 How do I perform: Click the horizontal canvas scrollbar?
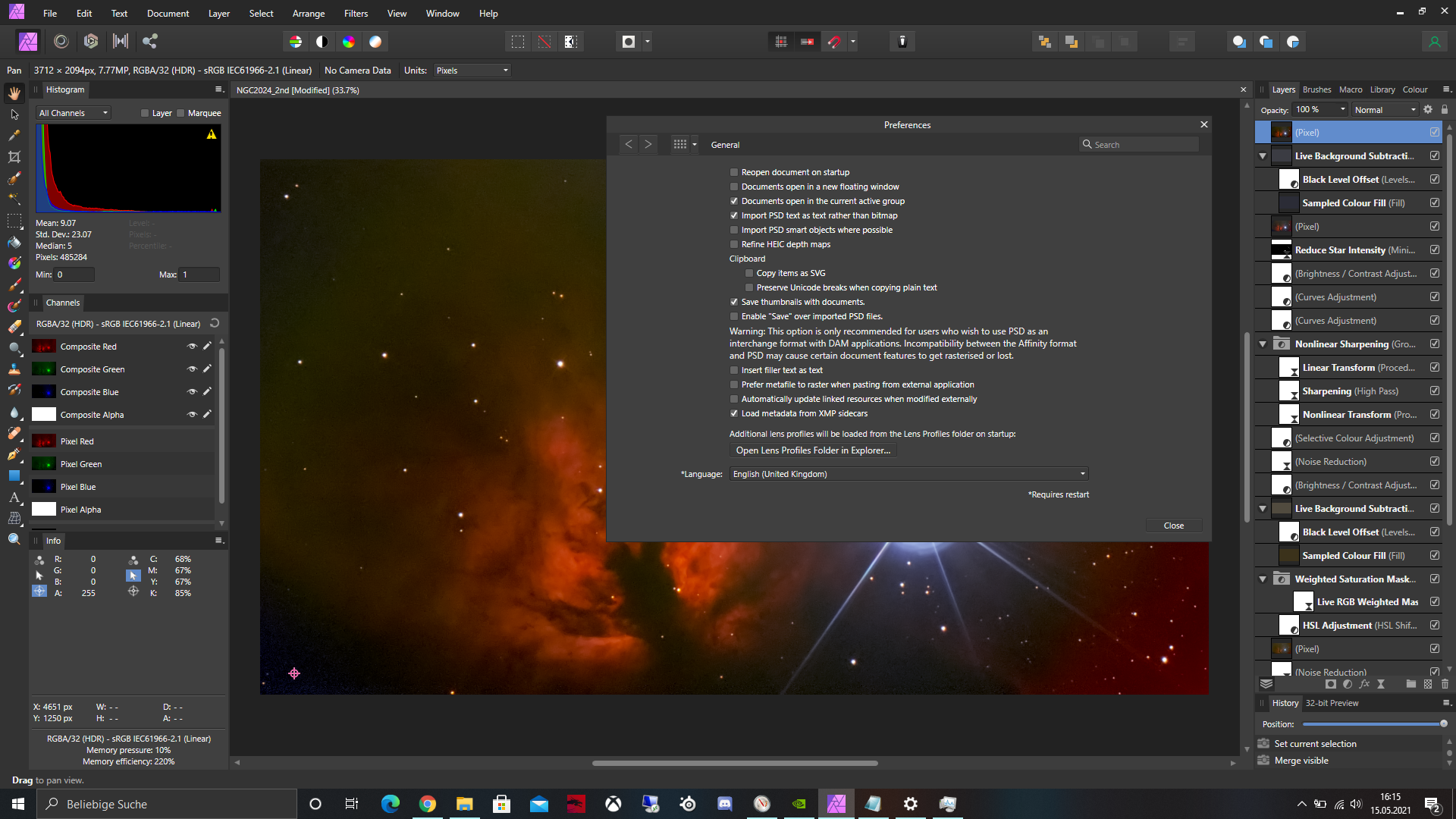734,763
